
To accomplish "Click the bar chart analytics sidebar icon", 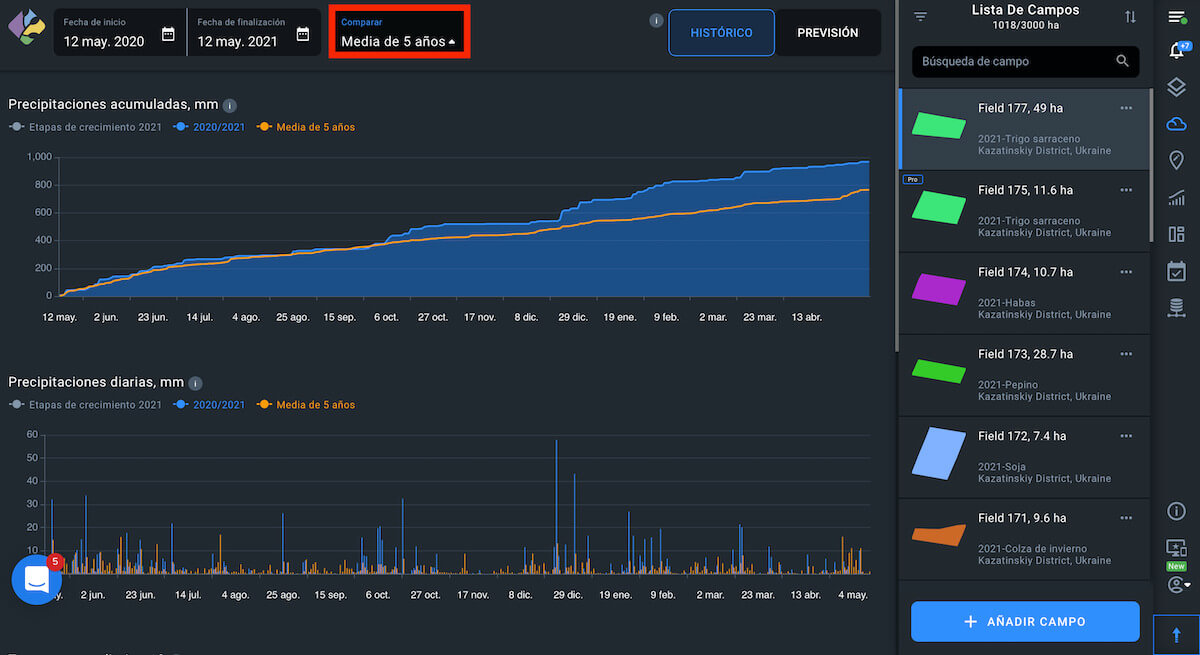I will tap(1176, 198).
